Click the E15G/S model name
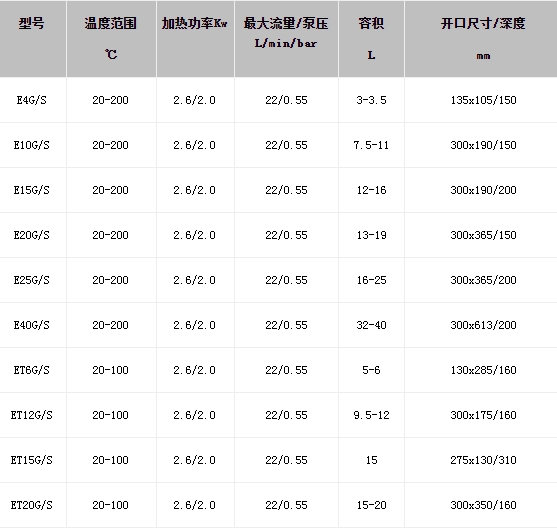 click(32, 190)
